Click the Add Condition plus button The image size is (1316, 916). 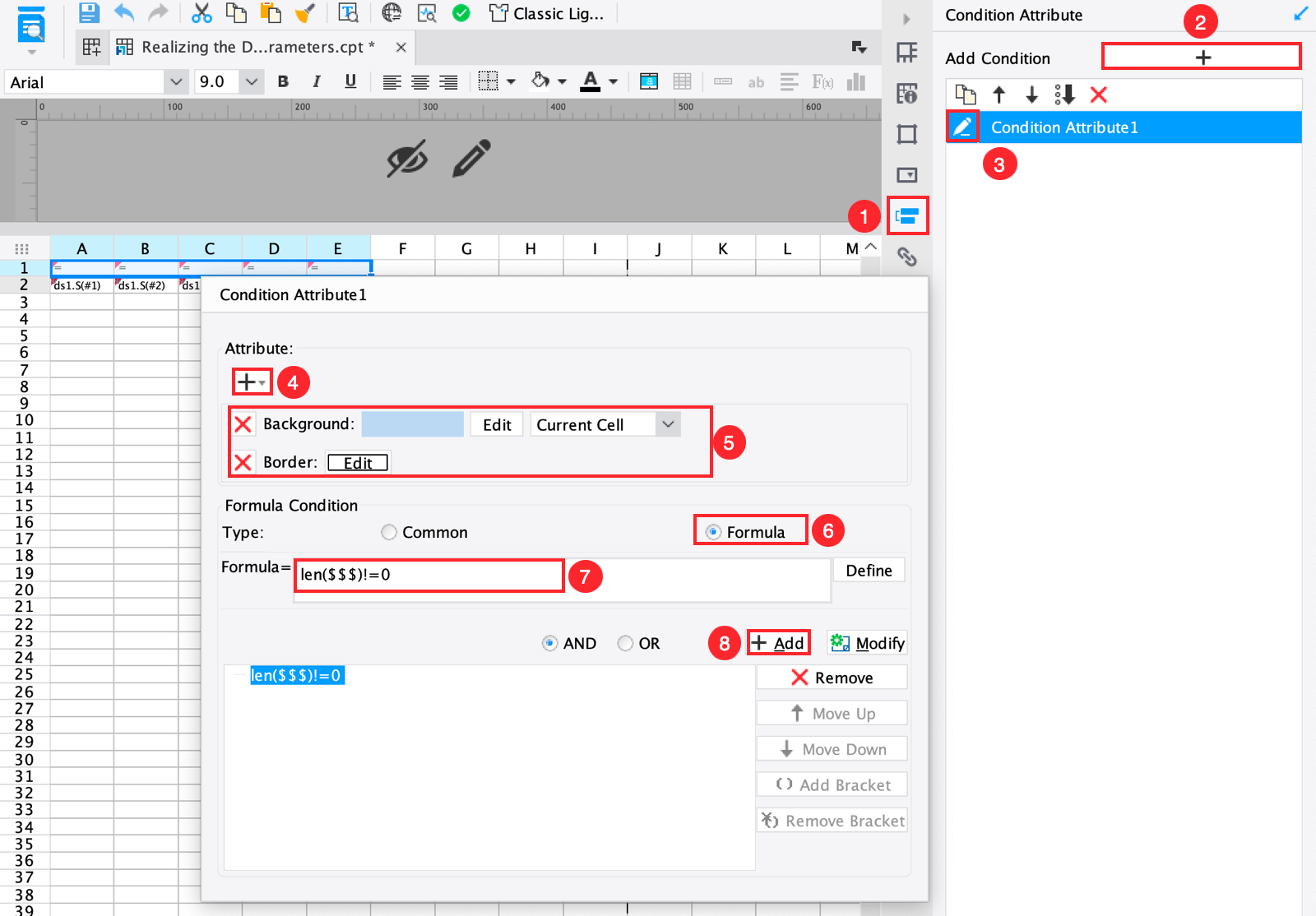pyautogui.click(x=1202, y=57)
